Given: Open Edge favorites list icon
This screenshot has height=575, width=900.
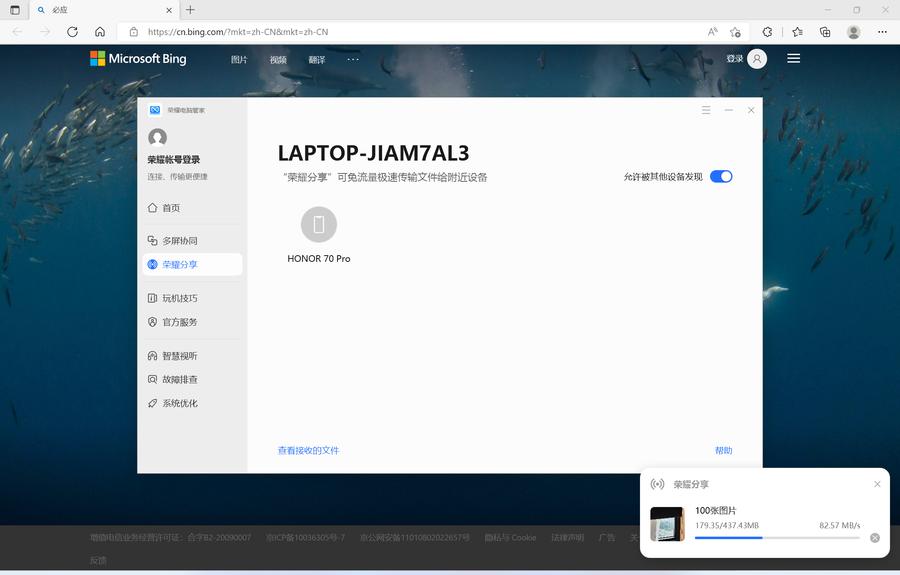Looking at the screenshot, I should coord(797,32).
